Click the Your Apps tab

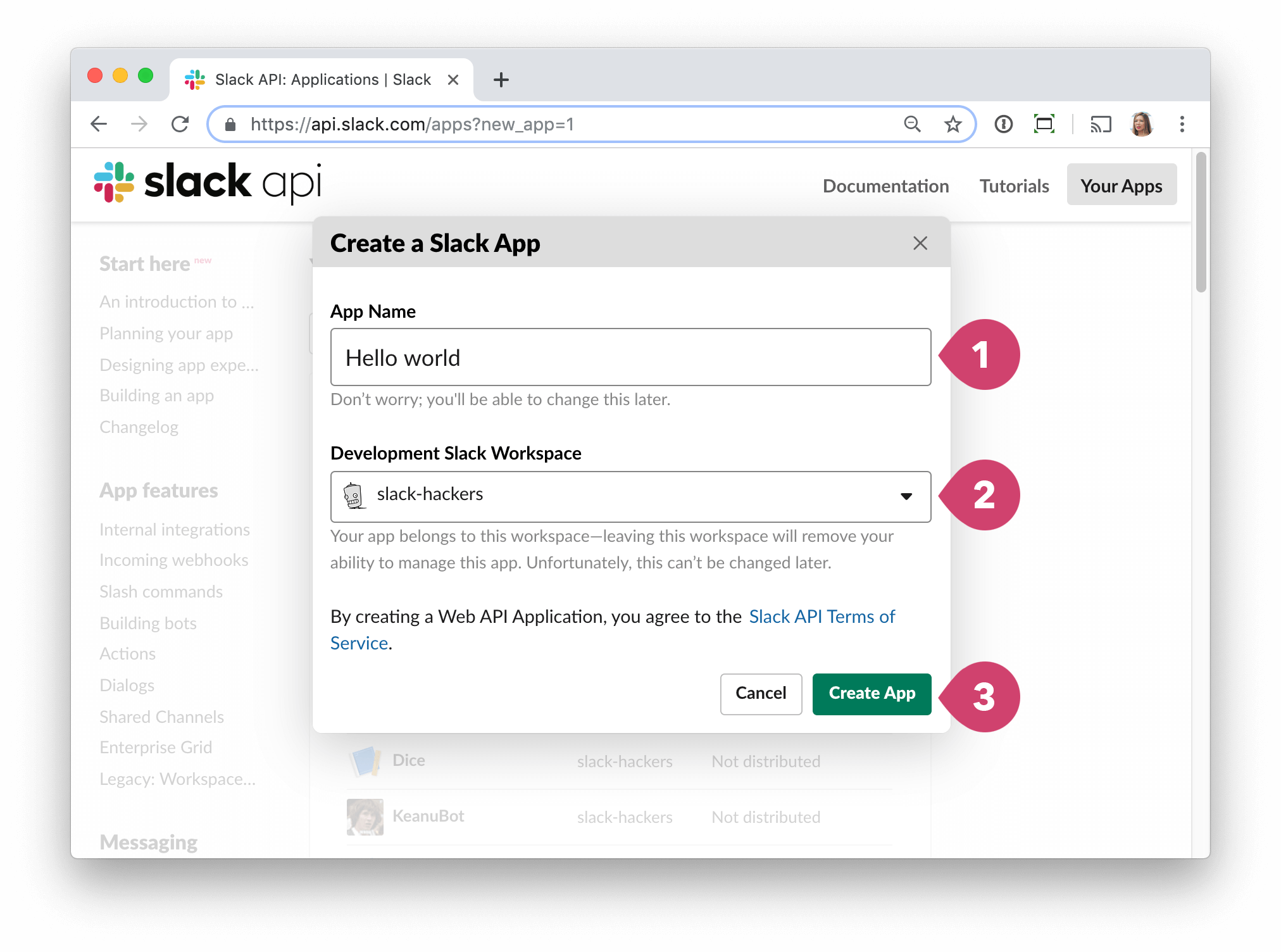(x=1121, y=184)
